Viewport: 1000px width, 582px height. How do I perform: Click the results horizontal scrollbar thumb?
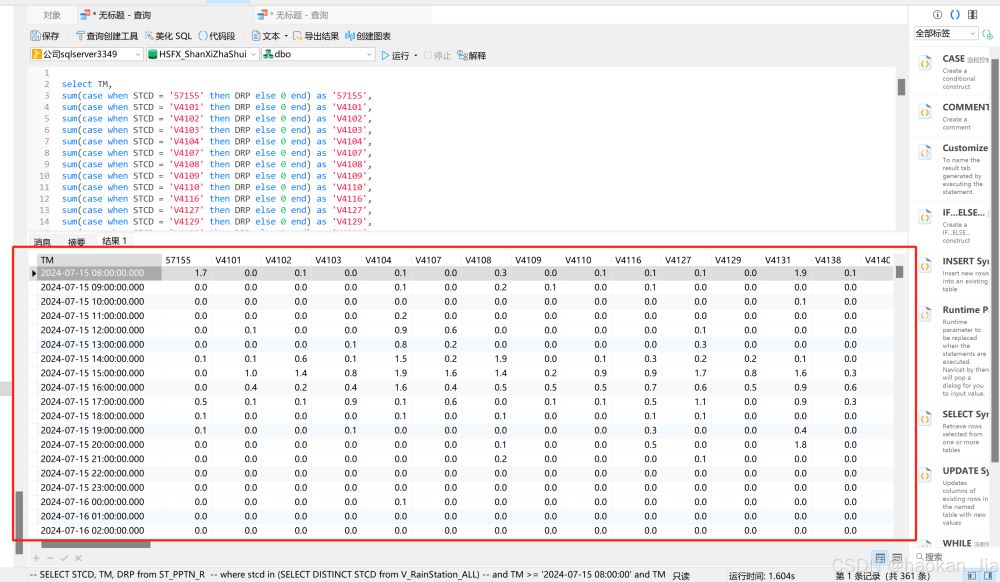pos(96,544)
